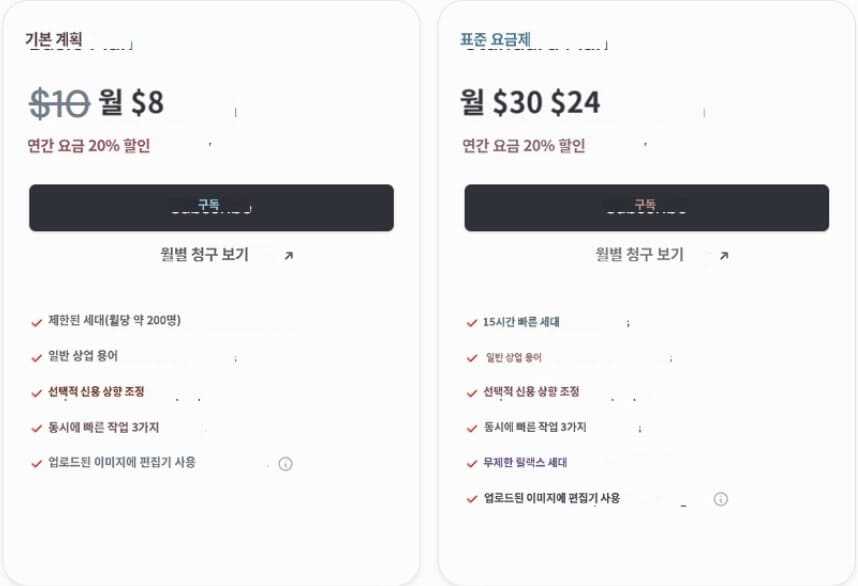Screen dimensions: 858x586
Task: Click the checkmark next to Basic plan's 동시에 빠른 작업 3가지
Action: (35, 428)
